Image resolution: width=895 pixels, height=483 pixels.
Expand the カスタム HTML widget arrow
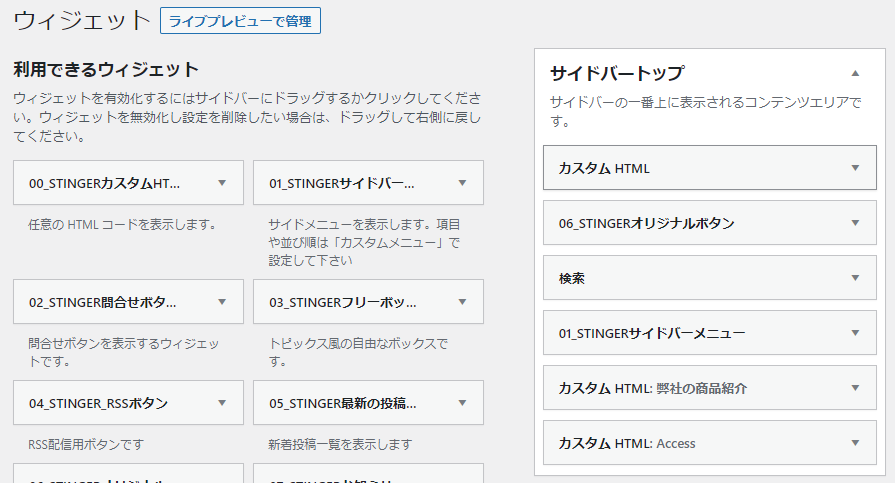[855, 168]
